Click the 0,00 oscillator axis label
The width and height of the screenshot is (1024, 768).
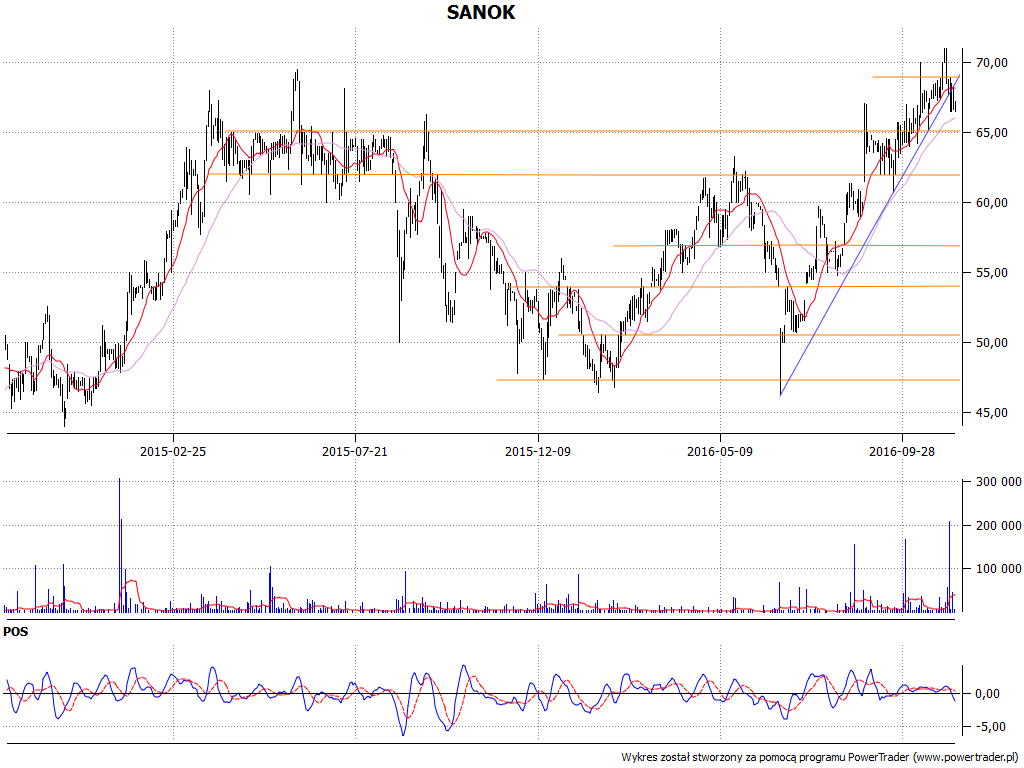(987, 694)
